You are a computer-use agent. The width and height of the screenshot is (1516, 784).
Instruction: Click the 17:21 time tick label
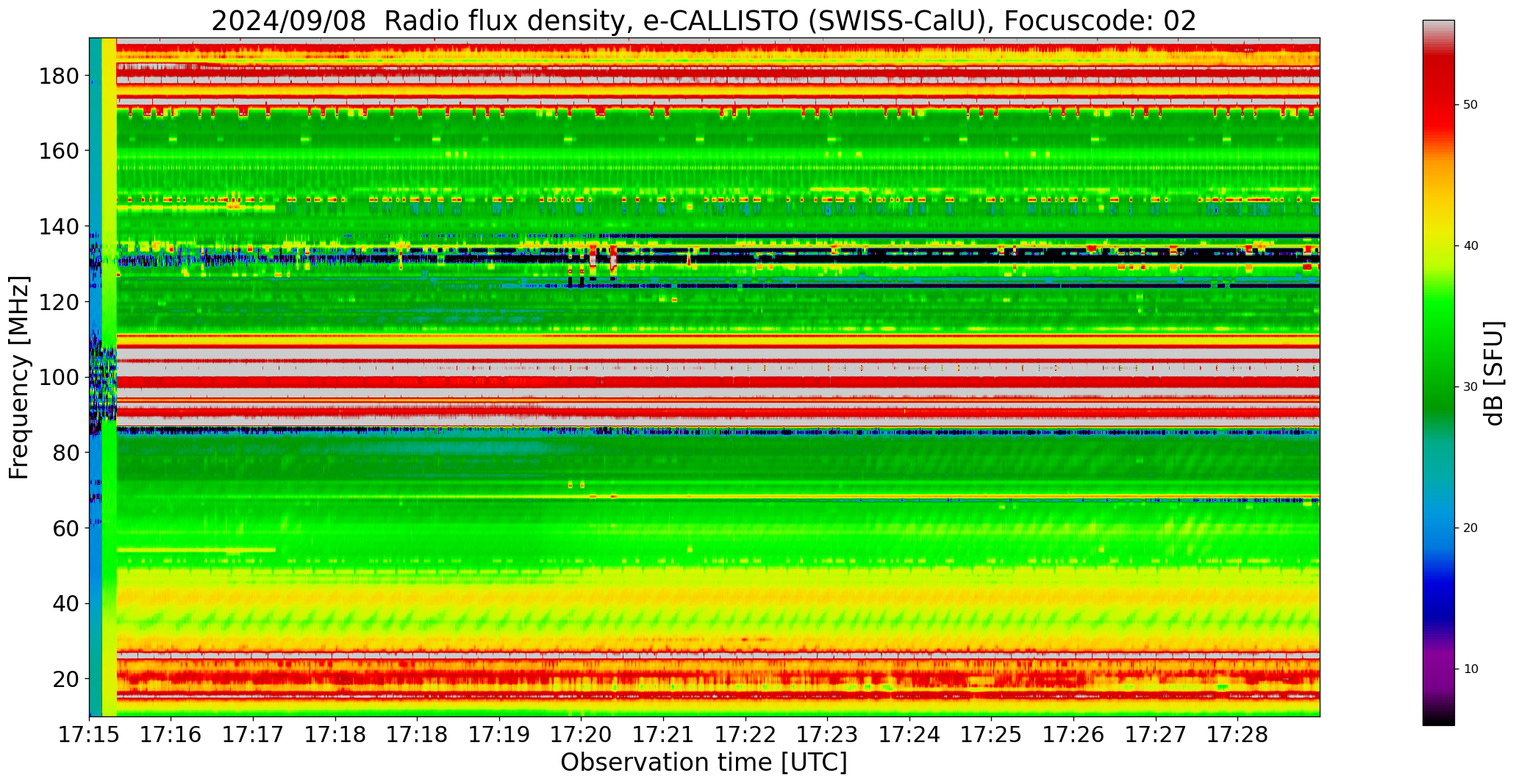point(664,734)
